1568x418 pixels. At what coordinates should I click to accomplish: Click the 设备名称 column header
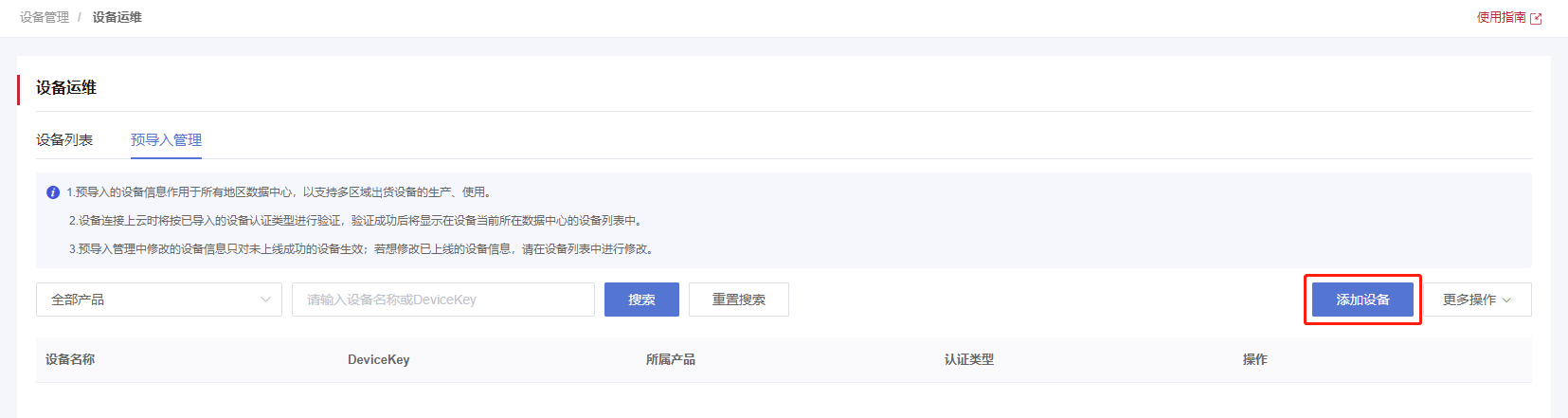tap(70, 359)
